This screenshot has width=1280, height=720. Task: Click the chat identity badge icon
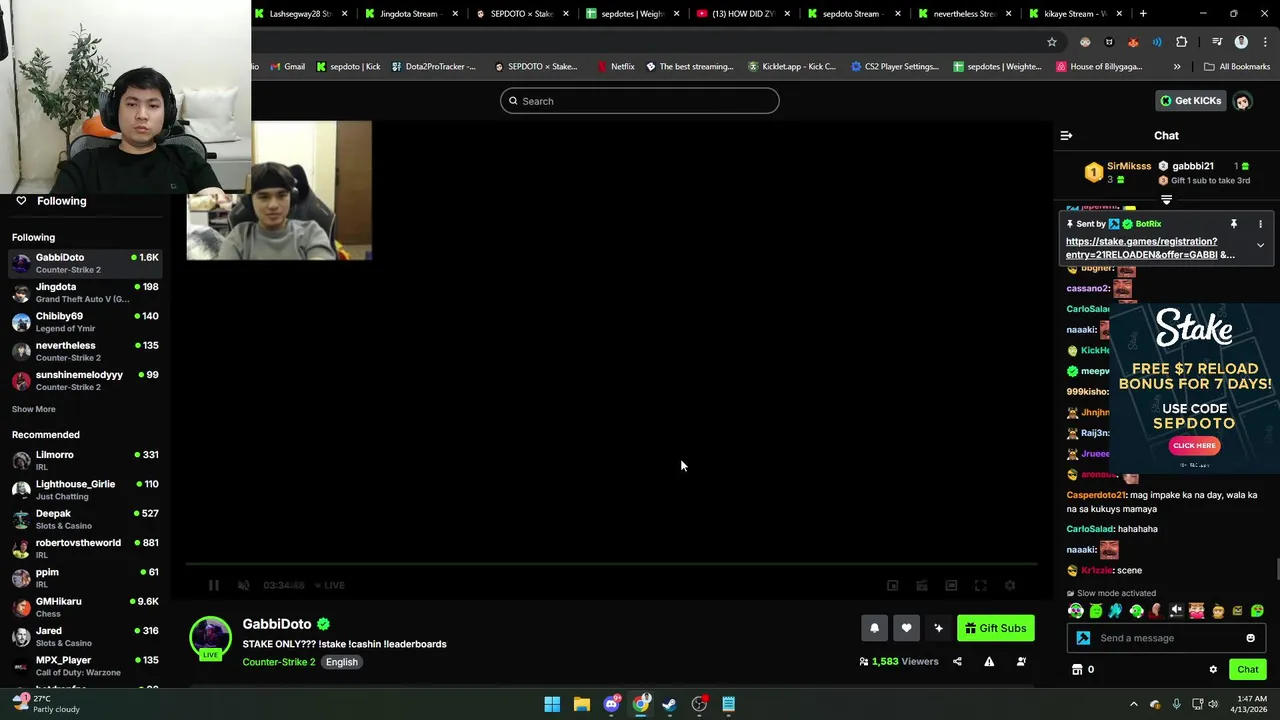[x=1083, y=638]
